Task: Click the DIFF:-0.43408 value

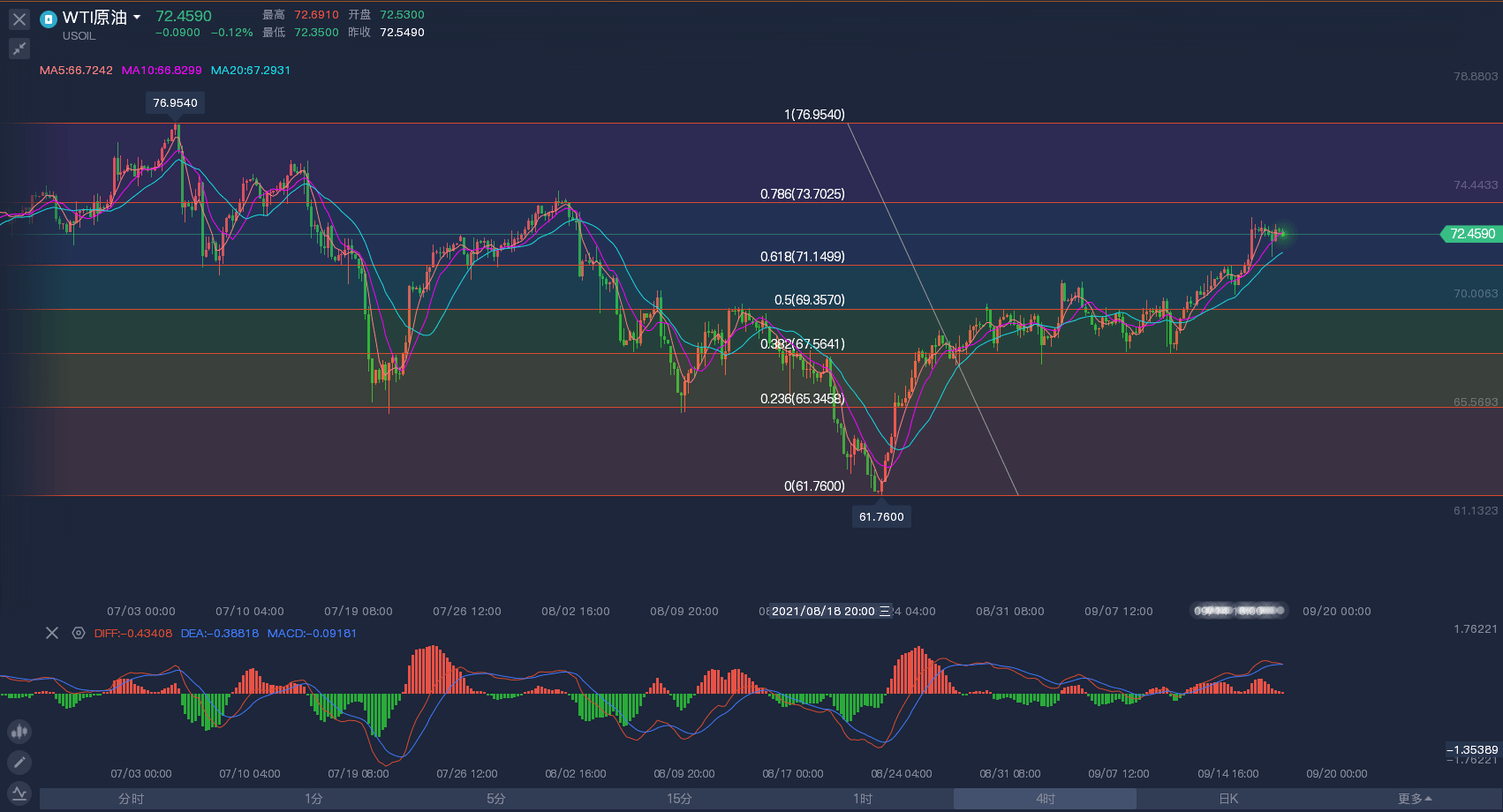Action: point(133,634)
